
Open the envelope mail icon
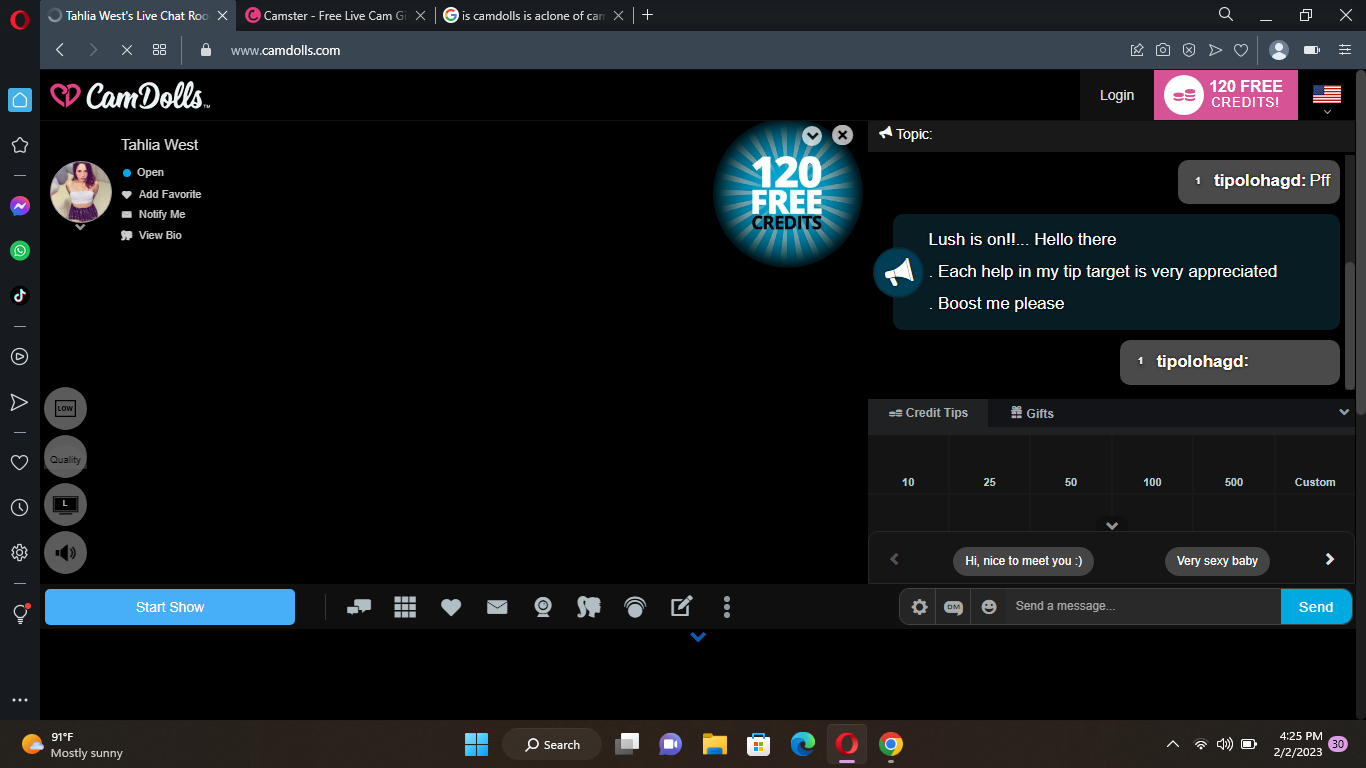[x=497, y=607]
